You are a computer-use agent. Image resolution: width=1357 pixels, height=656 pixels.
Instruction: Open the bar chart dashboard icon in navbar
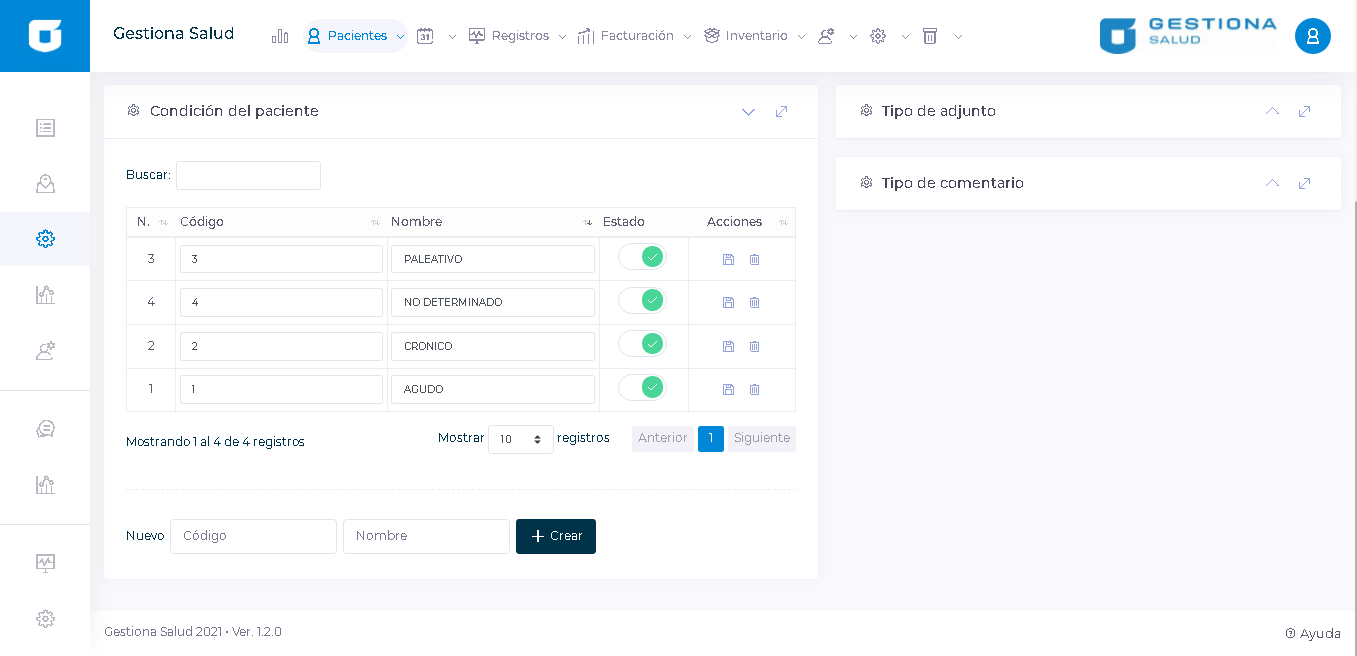pyautogui.click(x=280, y=36)
